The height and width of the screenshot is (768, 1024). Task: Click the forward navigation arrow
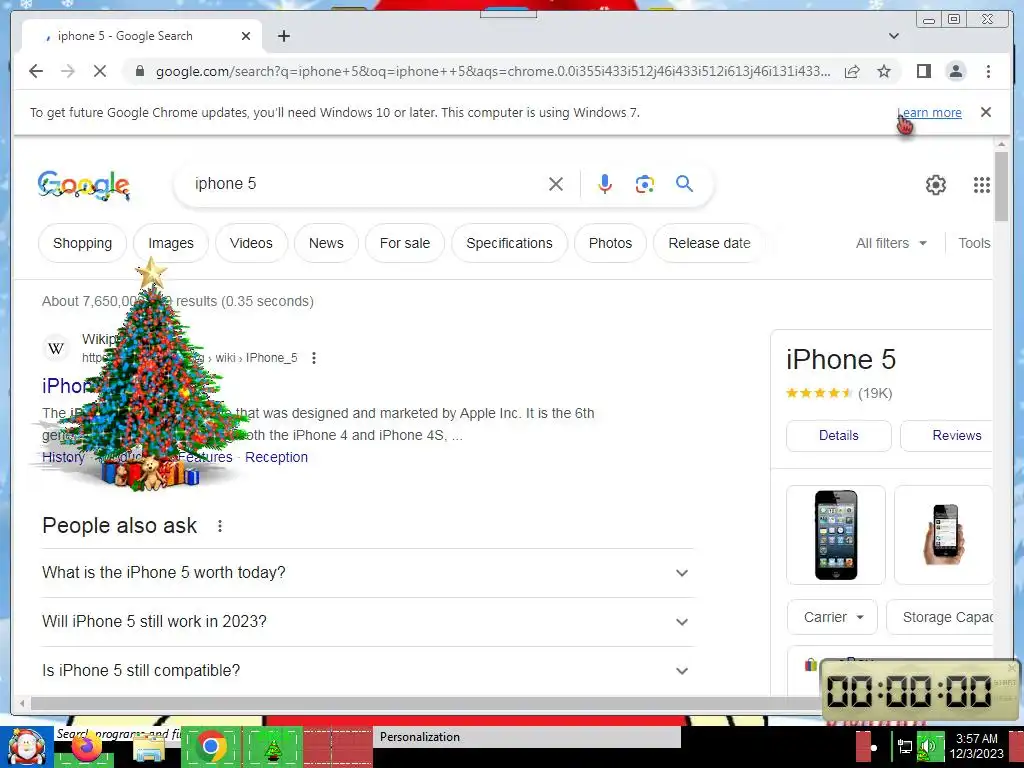click(x=68, y=71)
